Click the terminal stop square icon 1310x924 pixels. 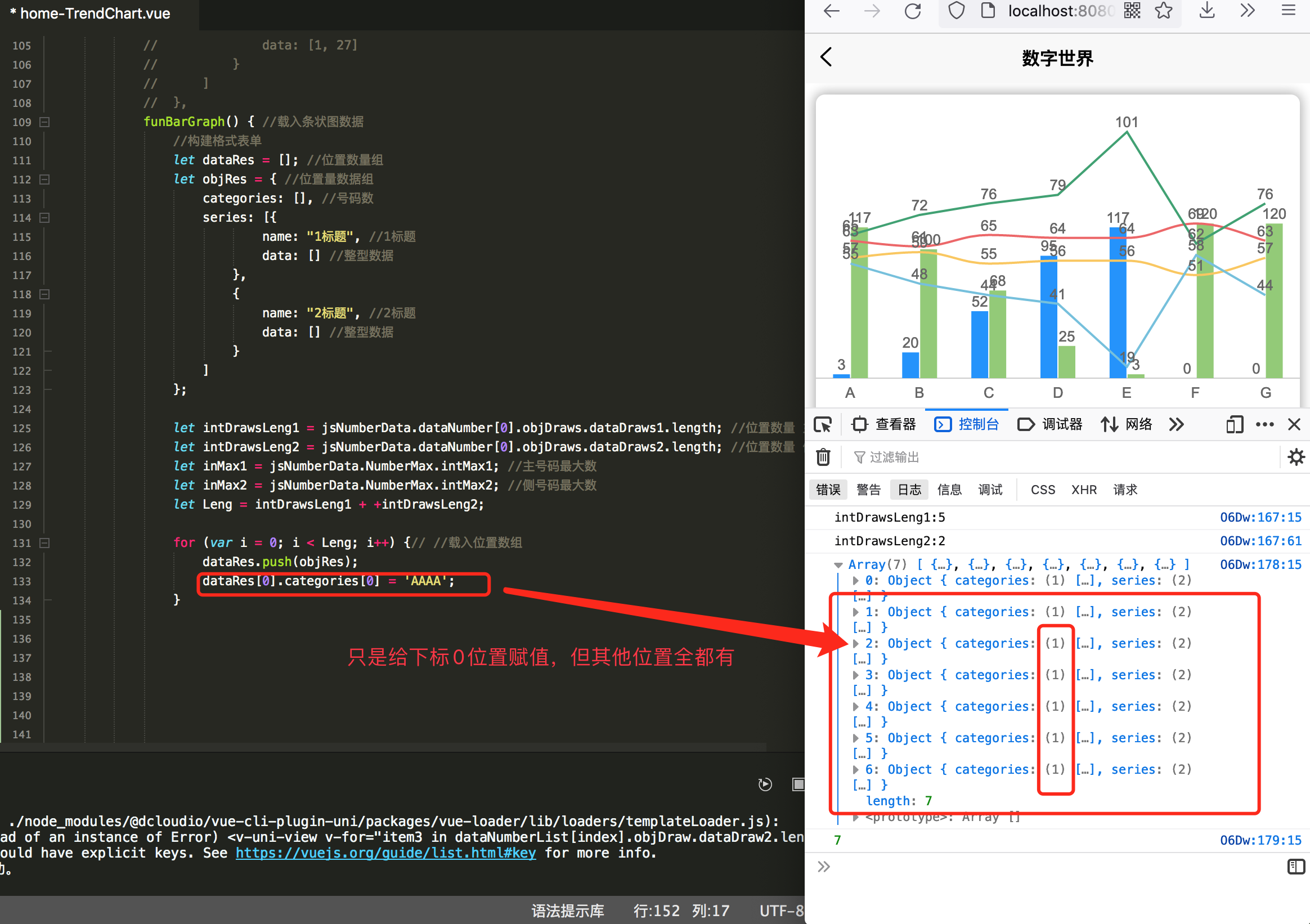click(798, 785)
